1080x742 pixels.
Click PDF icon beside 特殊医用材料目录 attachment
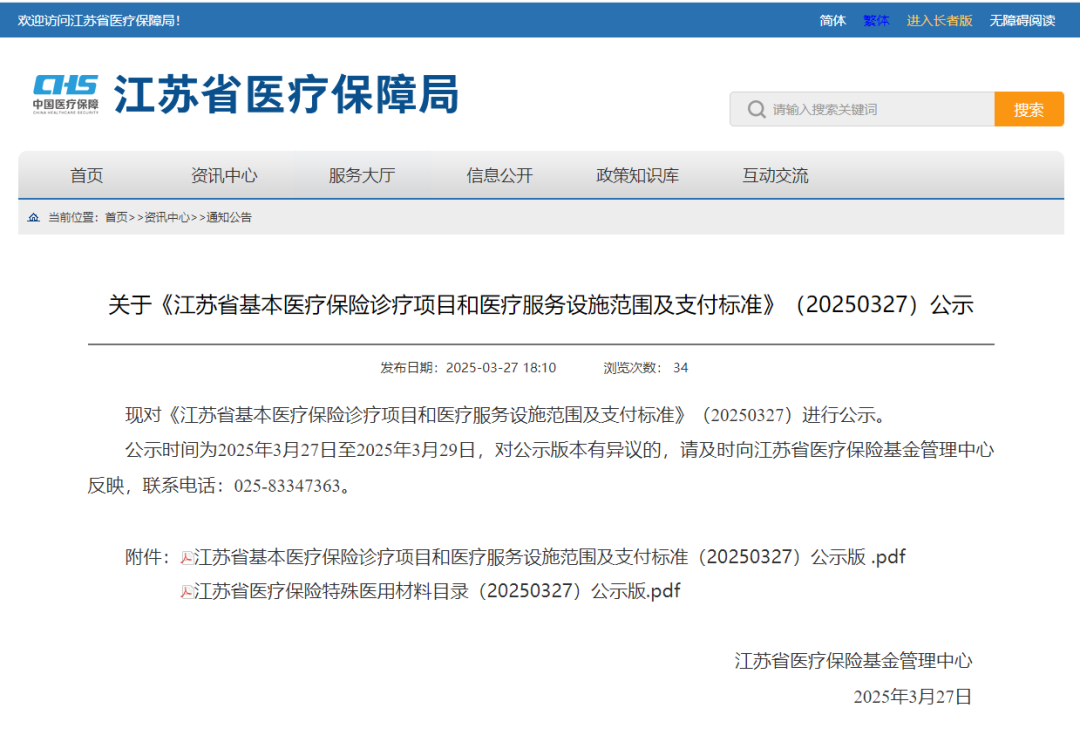point(187,592)
